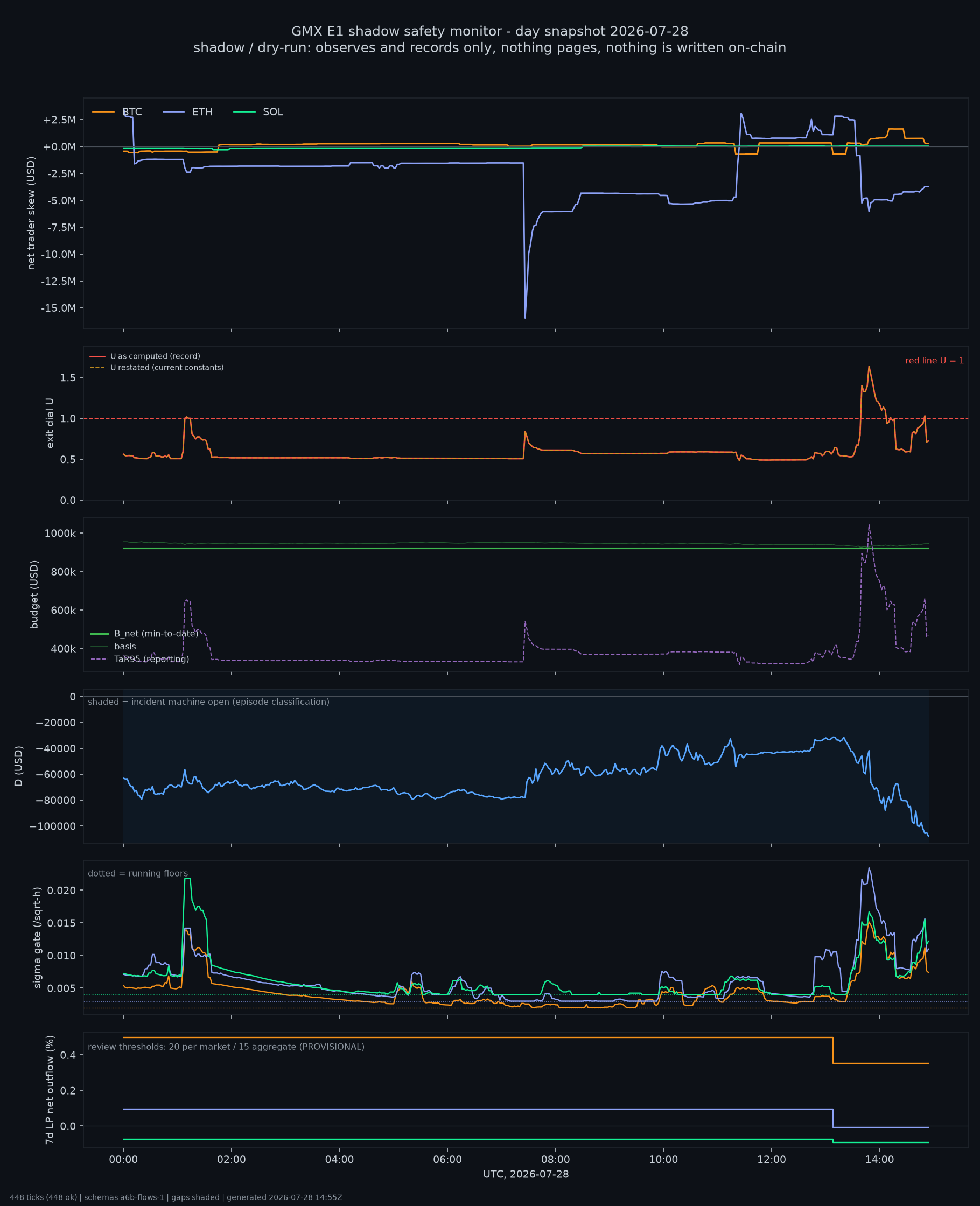Click the 08:00 tick label on time axis
The height and width of the screenshot is (1206, 980).
[x=556, y=1160]
